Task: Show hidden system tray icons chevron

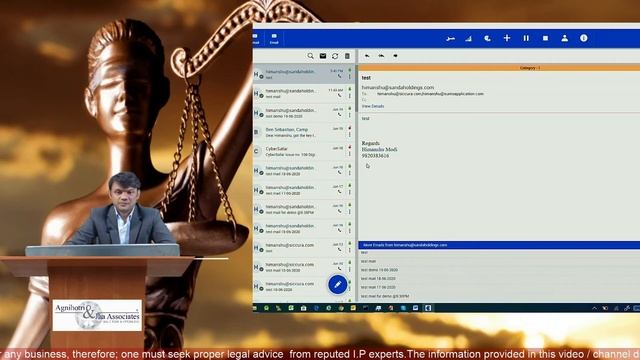Action: (594, 308)
